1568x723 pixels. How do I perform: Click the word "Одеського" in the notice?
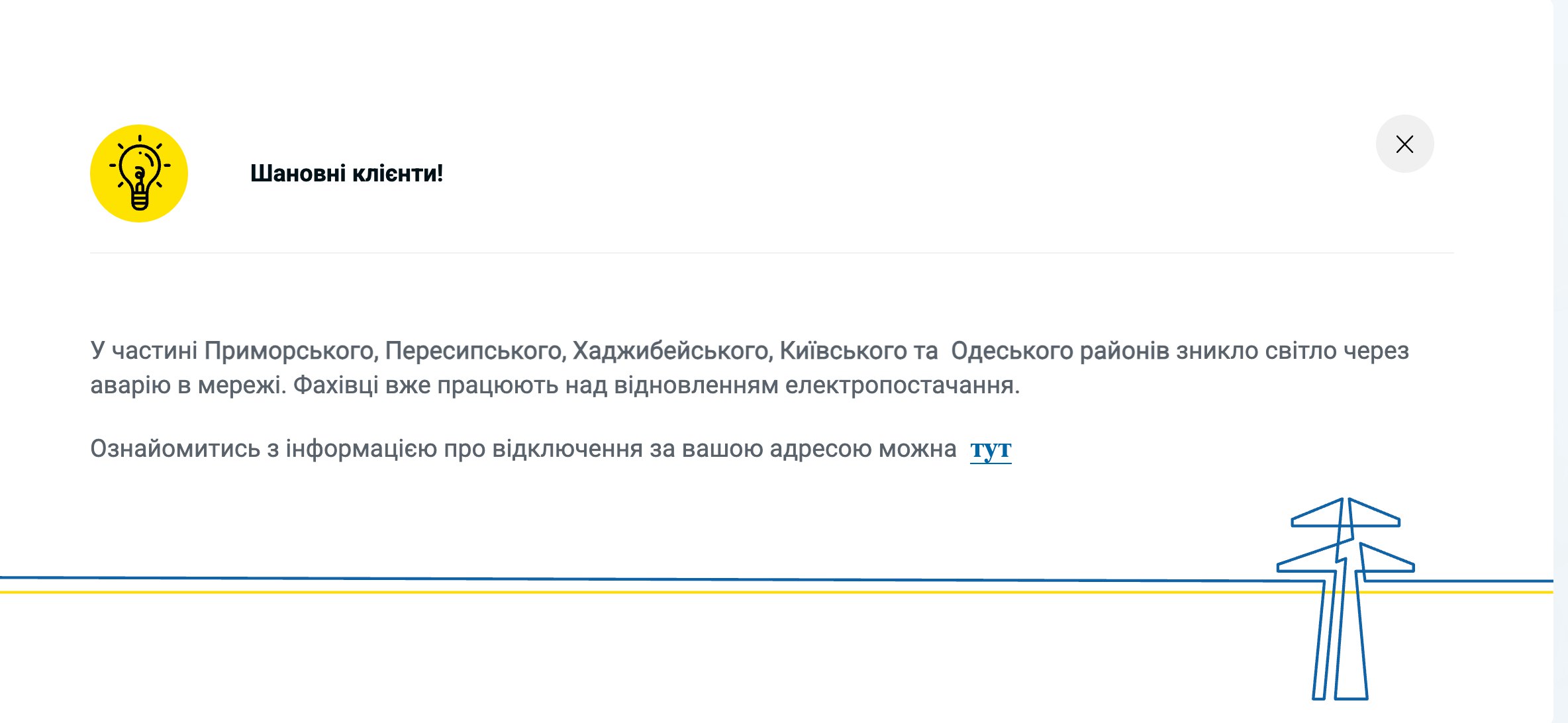pyautogui.click(x=1012, y=351)
